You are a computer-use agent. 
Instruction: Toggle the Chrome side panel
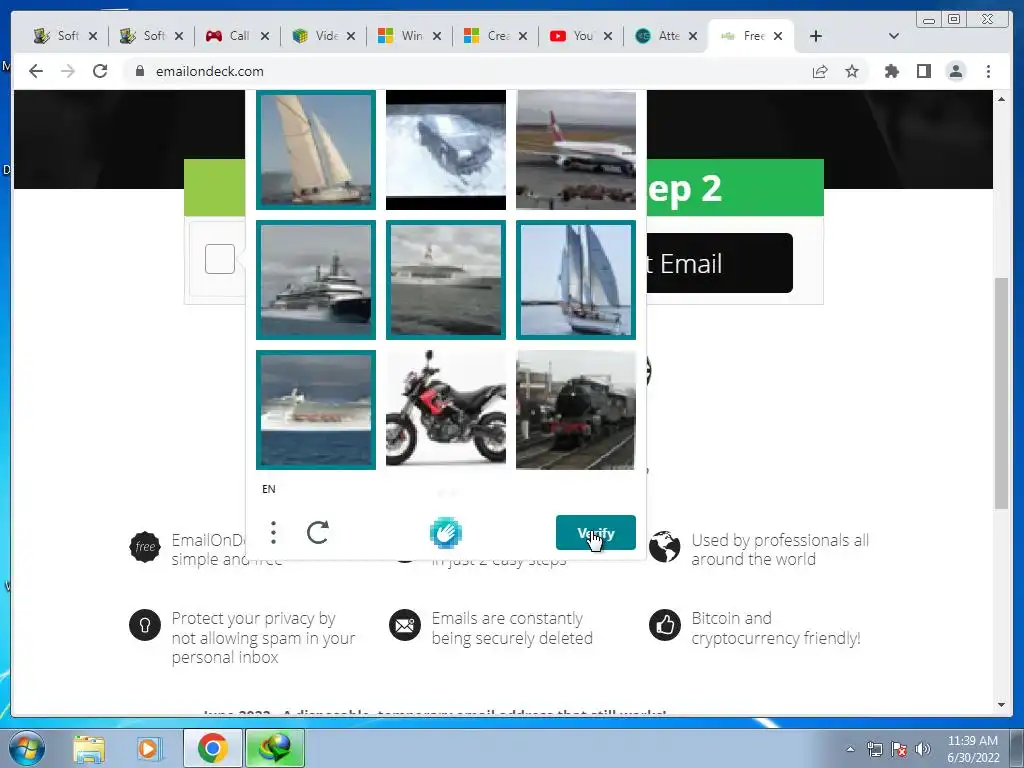(x=923, y=71)
